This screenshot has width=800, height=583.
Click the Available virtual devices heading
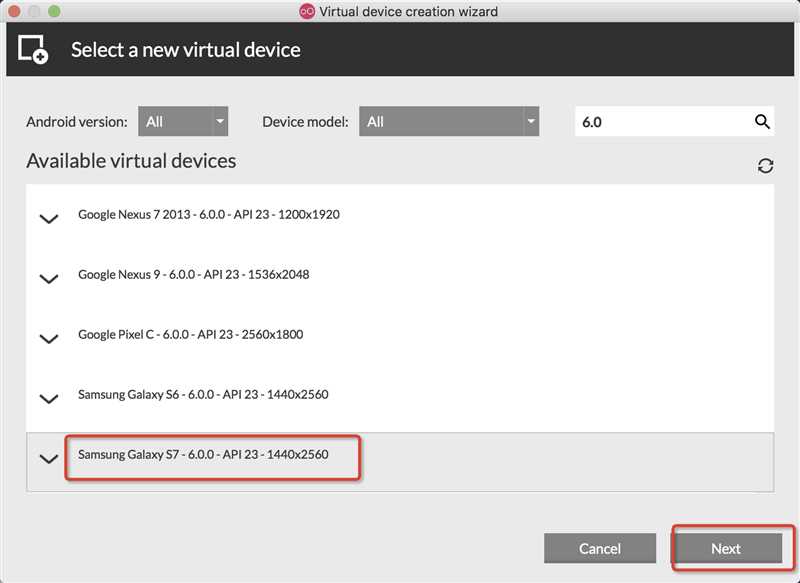point(131,161)
